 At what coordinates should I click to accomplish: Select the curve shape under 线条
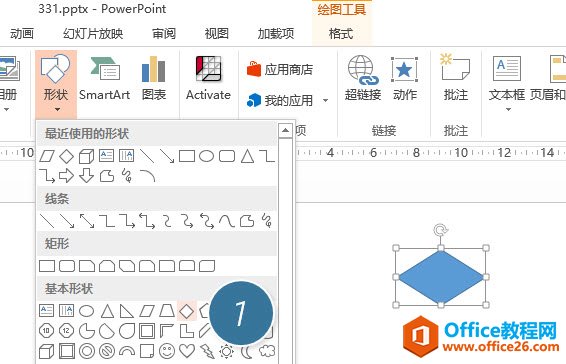227,221
